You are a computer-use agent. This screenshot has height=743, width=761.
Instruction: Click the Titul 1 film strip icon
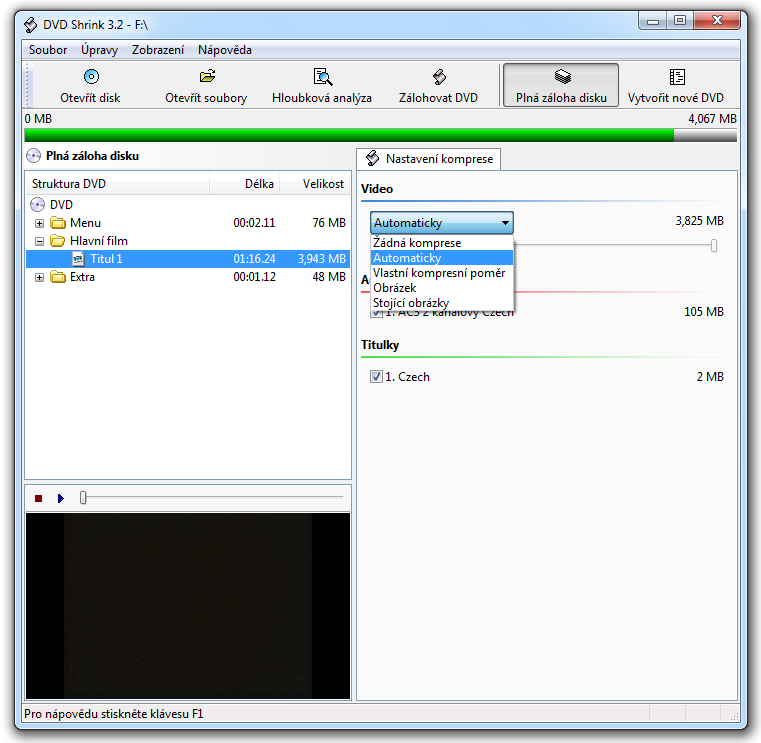[79, 259]
